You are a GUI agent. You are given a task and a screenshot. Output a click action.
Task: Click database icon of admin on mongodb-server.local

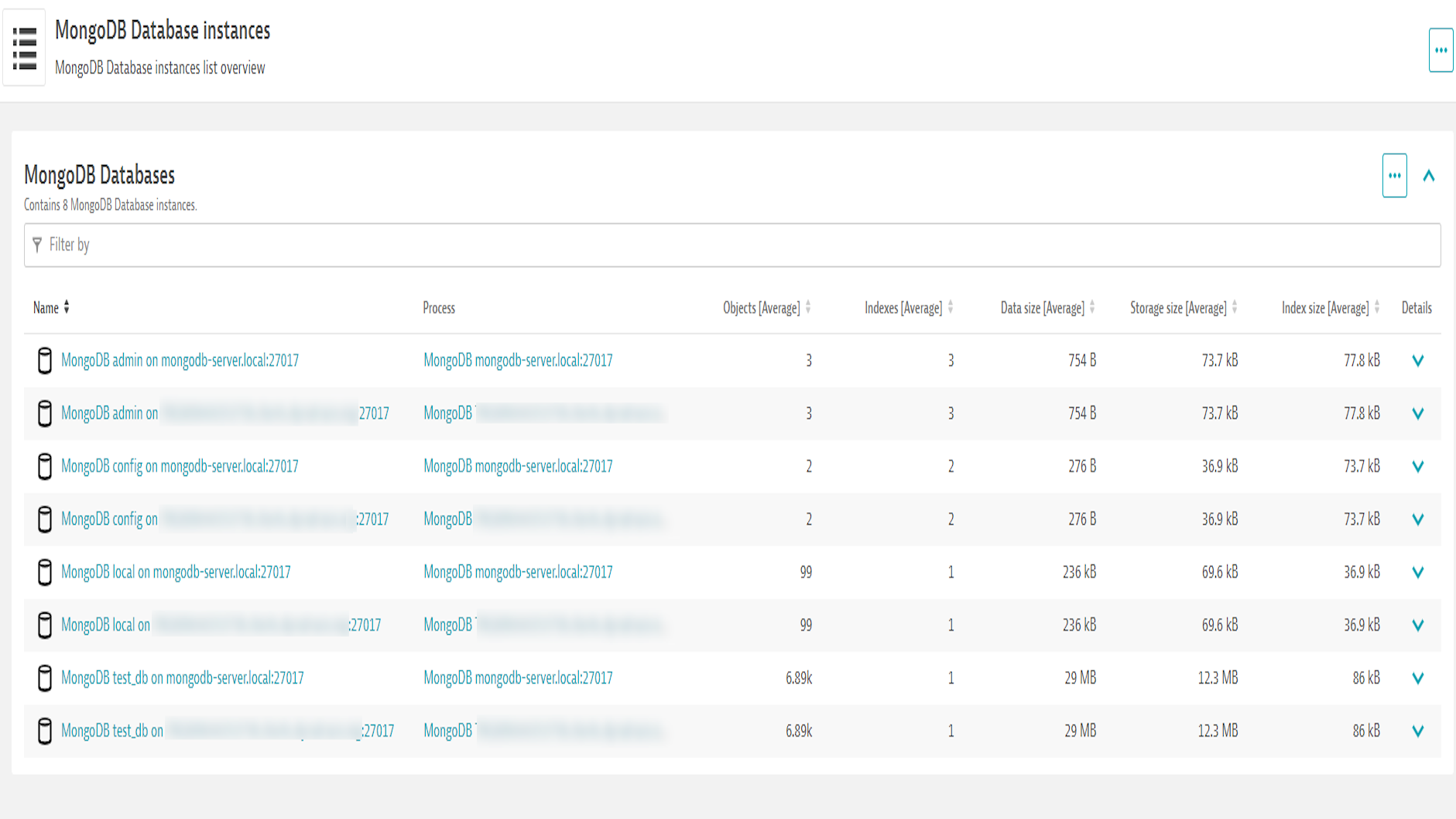click(45, 361)
